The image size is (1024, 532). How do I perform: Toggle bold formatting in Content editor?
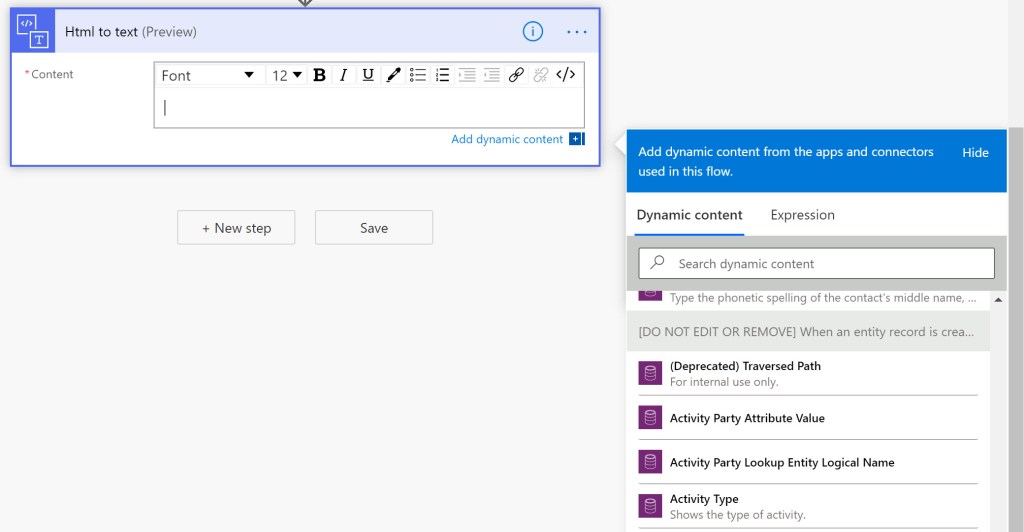click(x=319, y=75)
